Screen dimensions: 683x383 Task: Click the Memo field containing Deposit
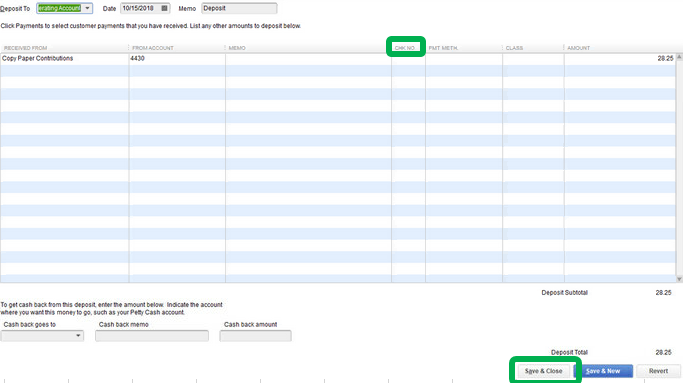239,8
